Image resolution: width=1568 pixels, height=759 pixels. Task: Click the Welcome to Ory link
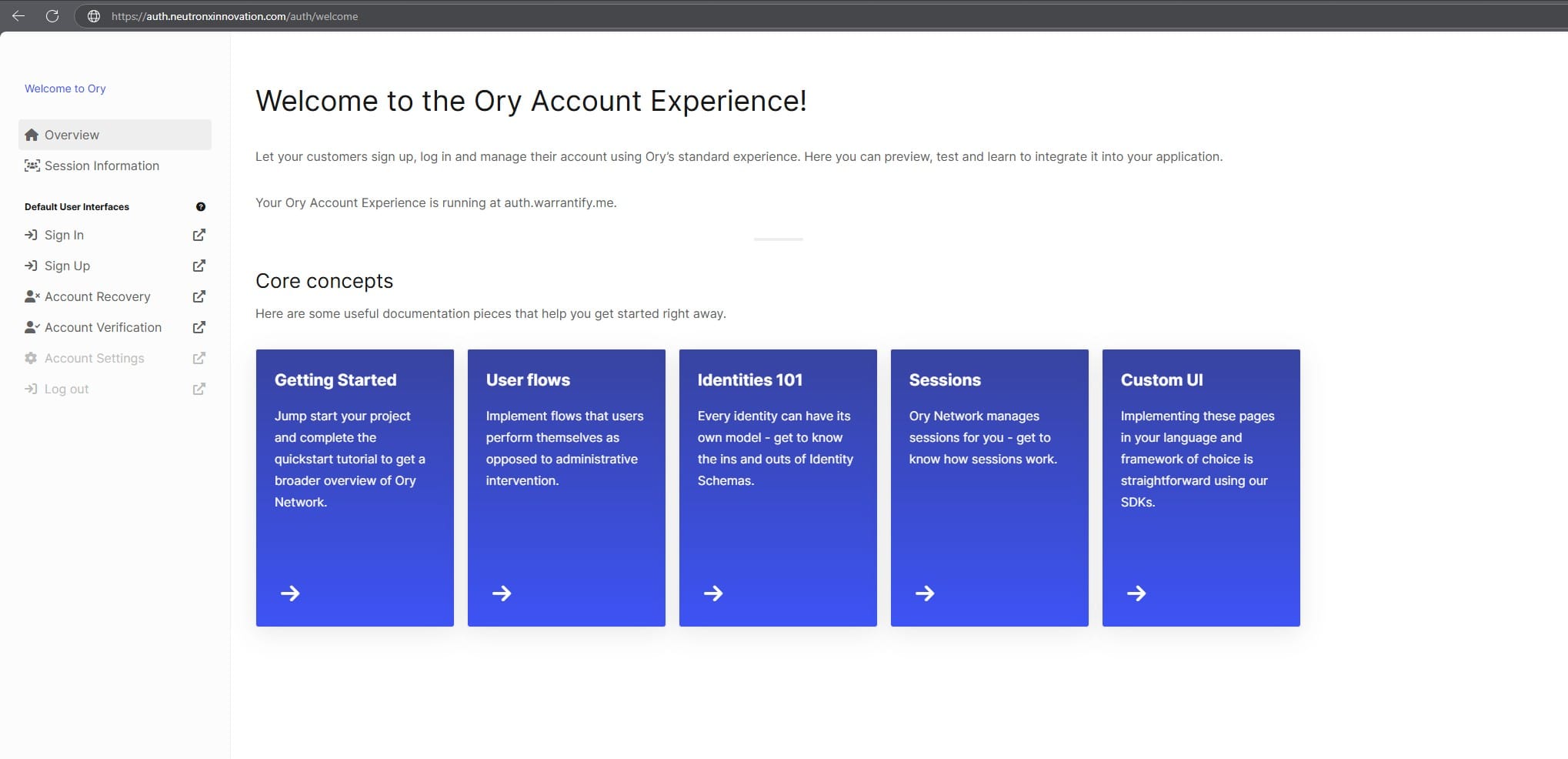[65, 89]
